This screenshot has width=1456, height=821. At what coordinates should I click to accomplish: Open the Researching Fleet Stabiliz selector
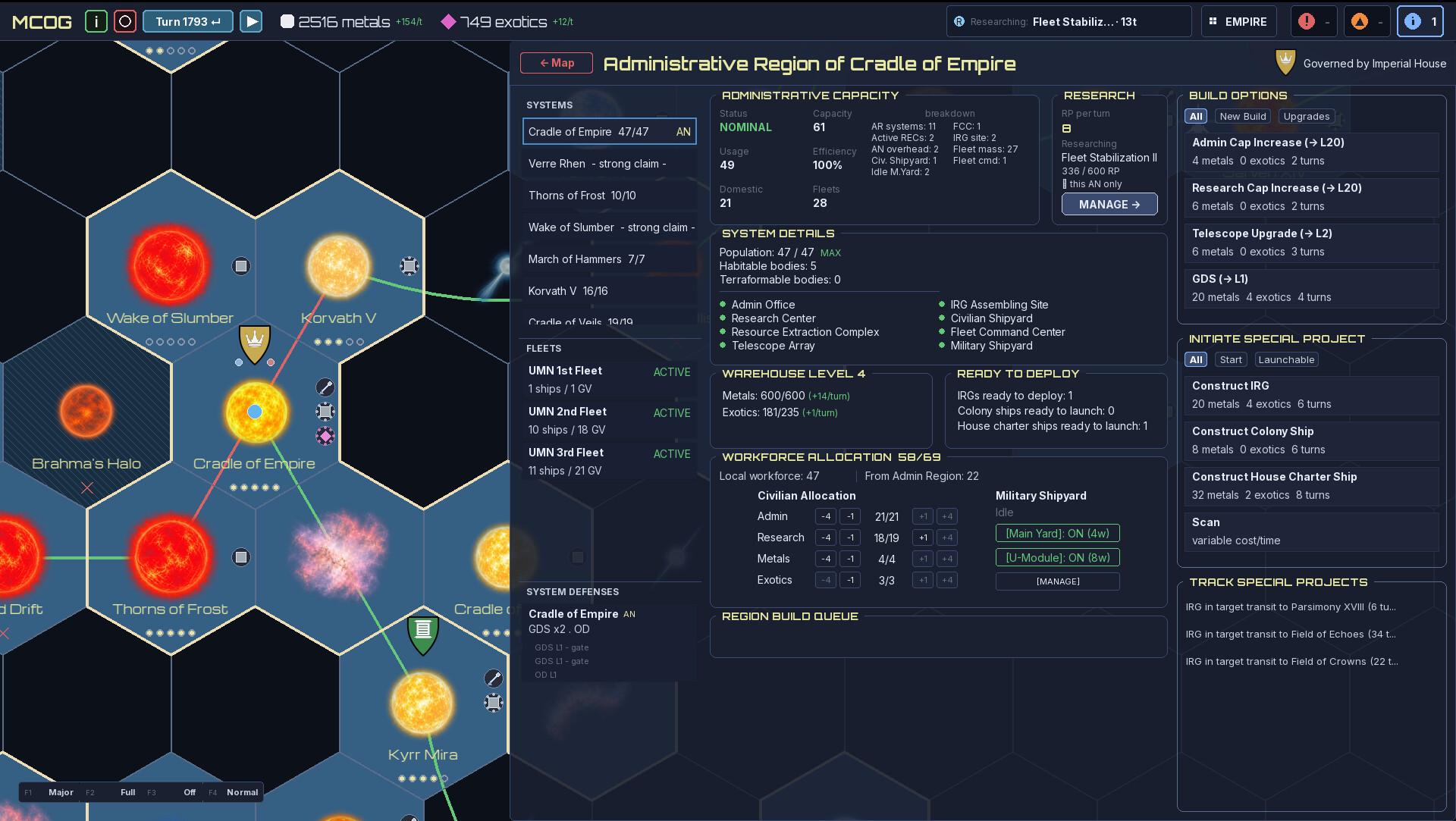[x=1068, y=21]
